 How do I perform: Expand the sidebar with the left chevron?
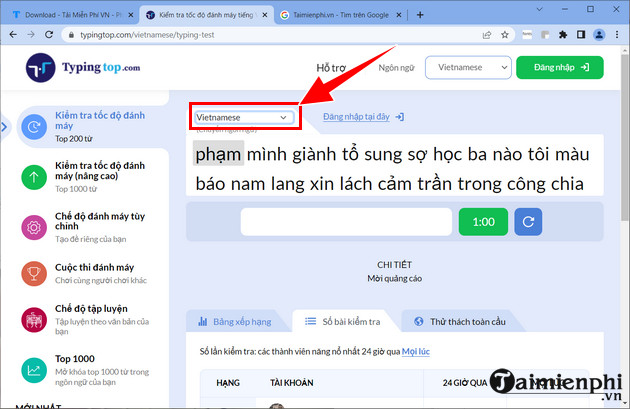4,127
